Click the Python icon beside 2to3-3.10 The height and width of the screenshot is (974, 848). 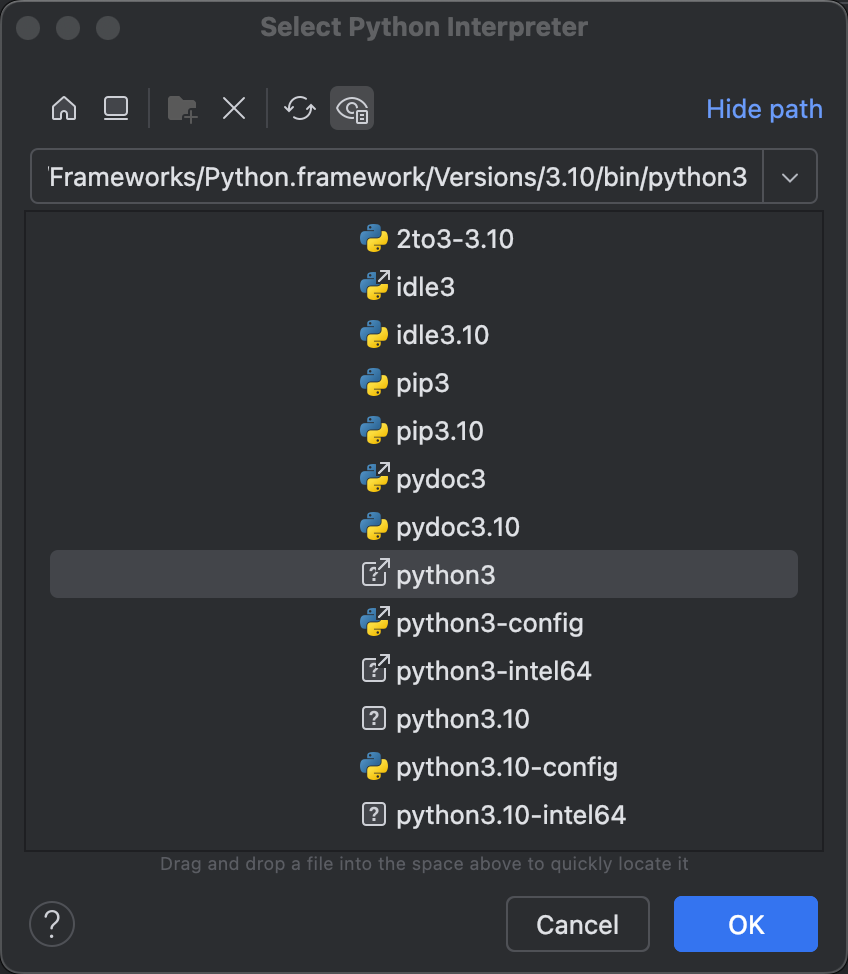click(374, 239)
